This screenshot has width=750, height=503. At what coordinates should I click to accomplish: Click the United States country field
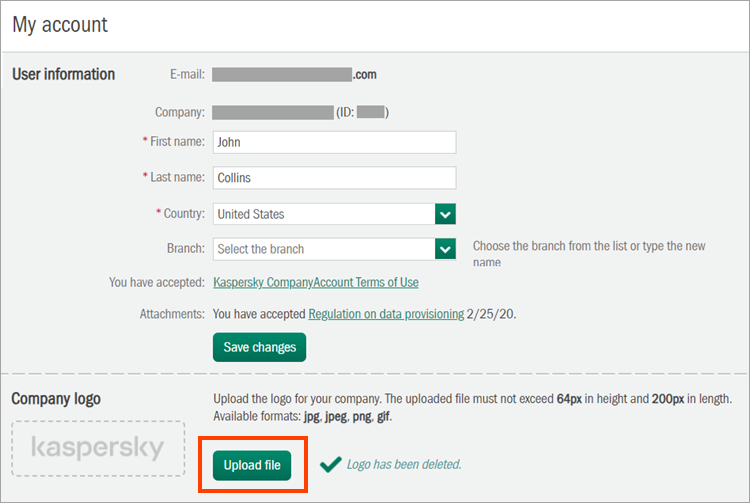tap(324, 214)
